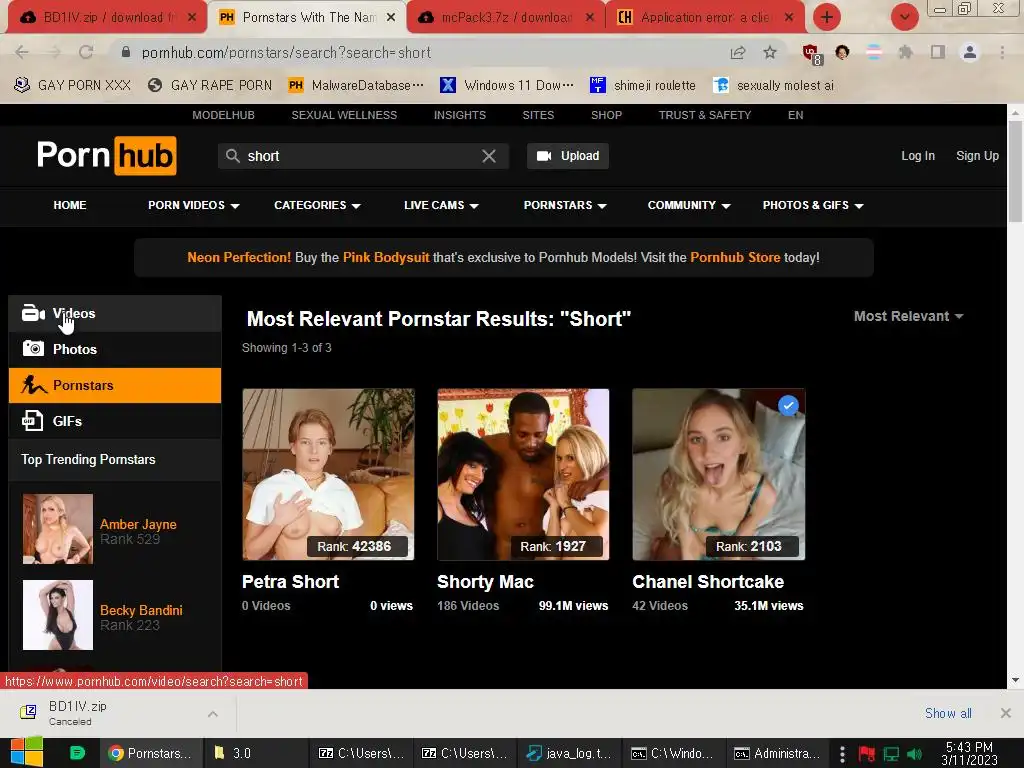Click the browser address bar URL

coord(286,52)
